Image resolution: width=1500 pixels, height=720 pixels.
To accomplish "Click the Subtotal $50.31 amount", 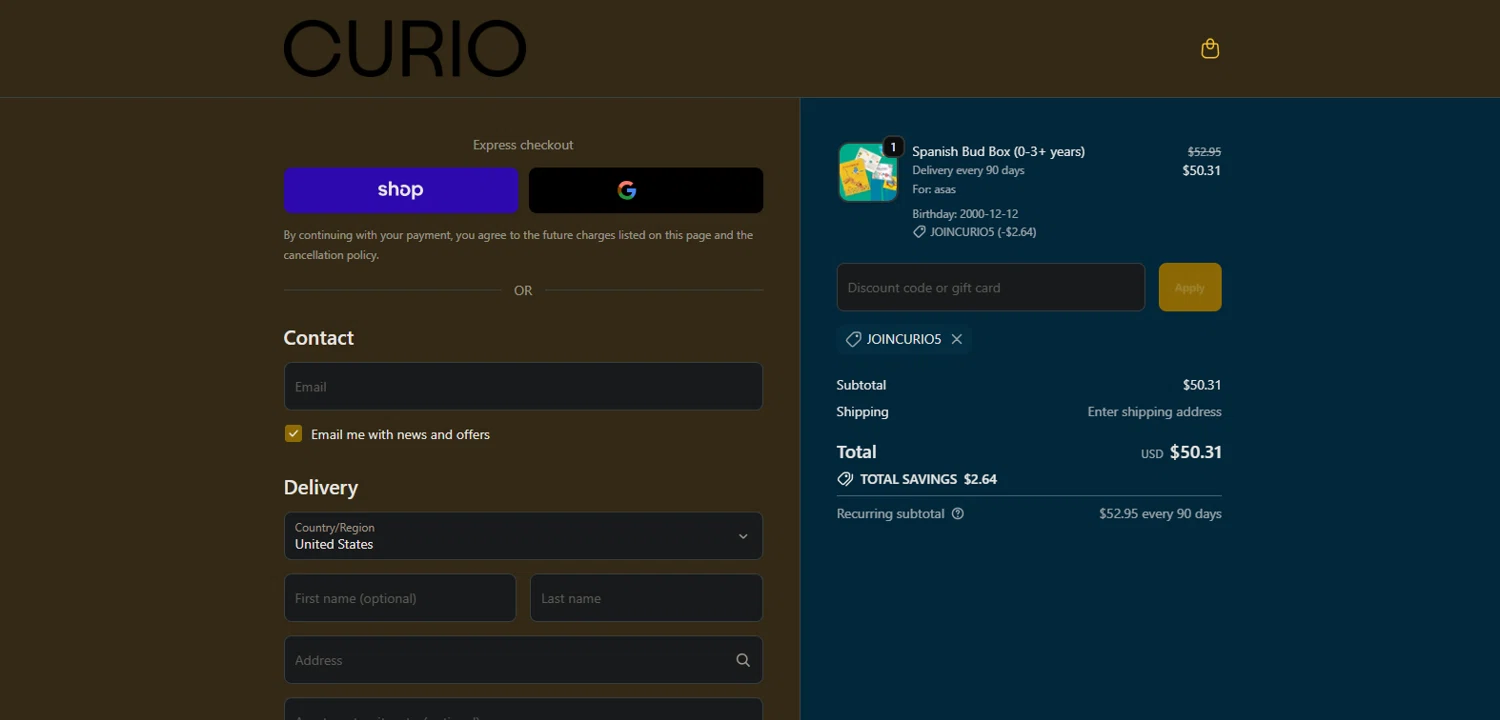I will (x=1202, y=385).
